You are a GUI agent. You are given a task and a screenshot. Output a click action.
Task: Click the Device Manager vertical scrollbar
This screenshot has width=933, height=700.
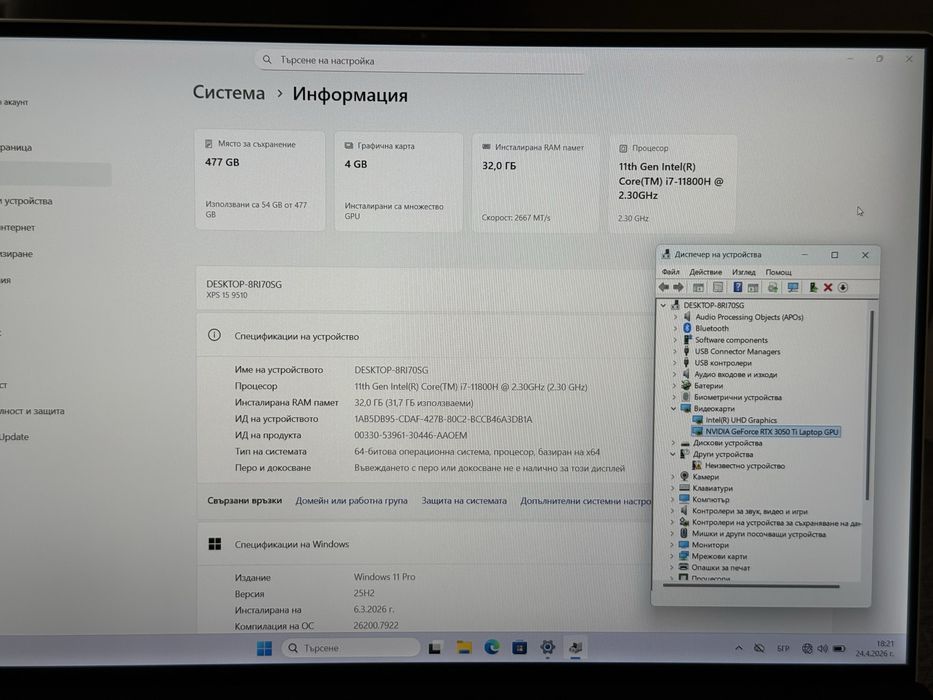pos(869,405)
